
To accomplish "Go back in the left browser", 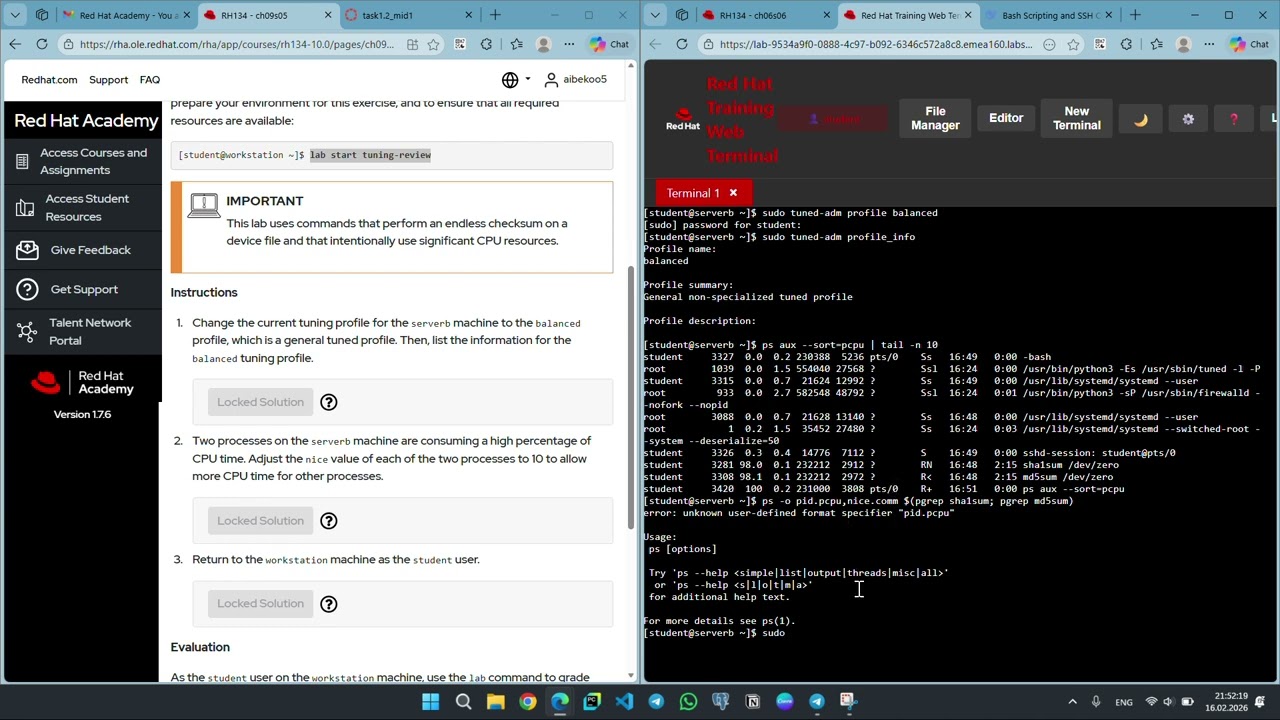I will click(x=14, y=44).
